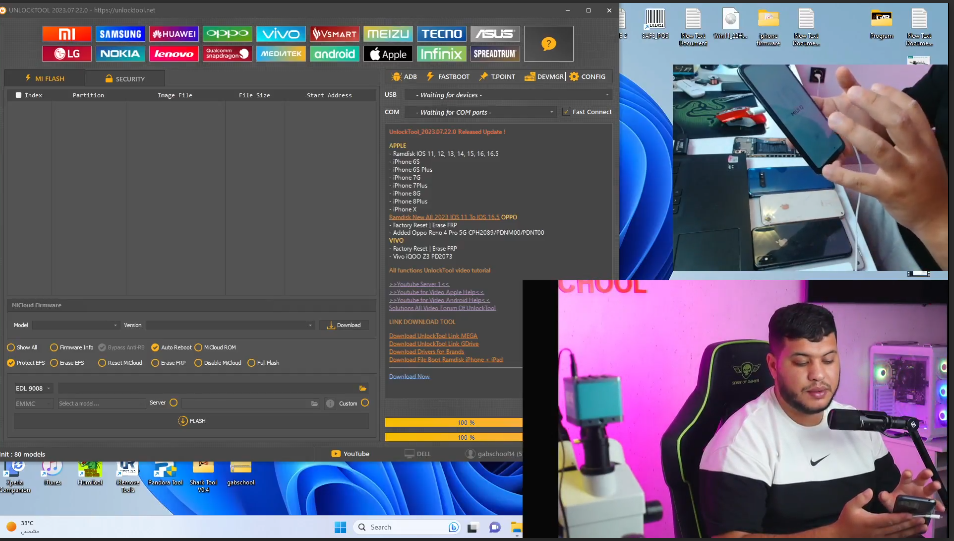Select the Spreadtrum brand icon
The image size is (954, 541).
(495, 54)
